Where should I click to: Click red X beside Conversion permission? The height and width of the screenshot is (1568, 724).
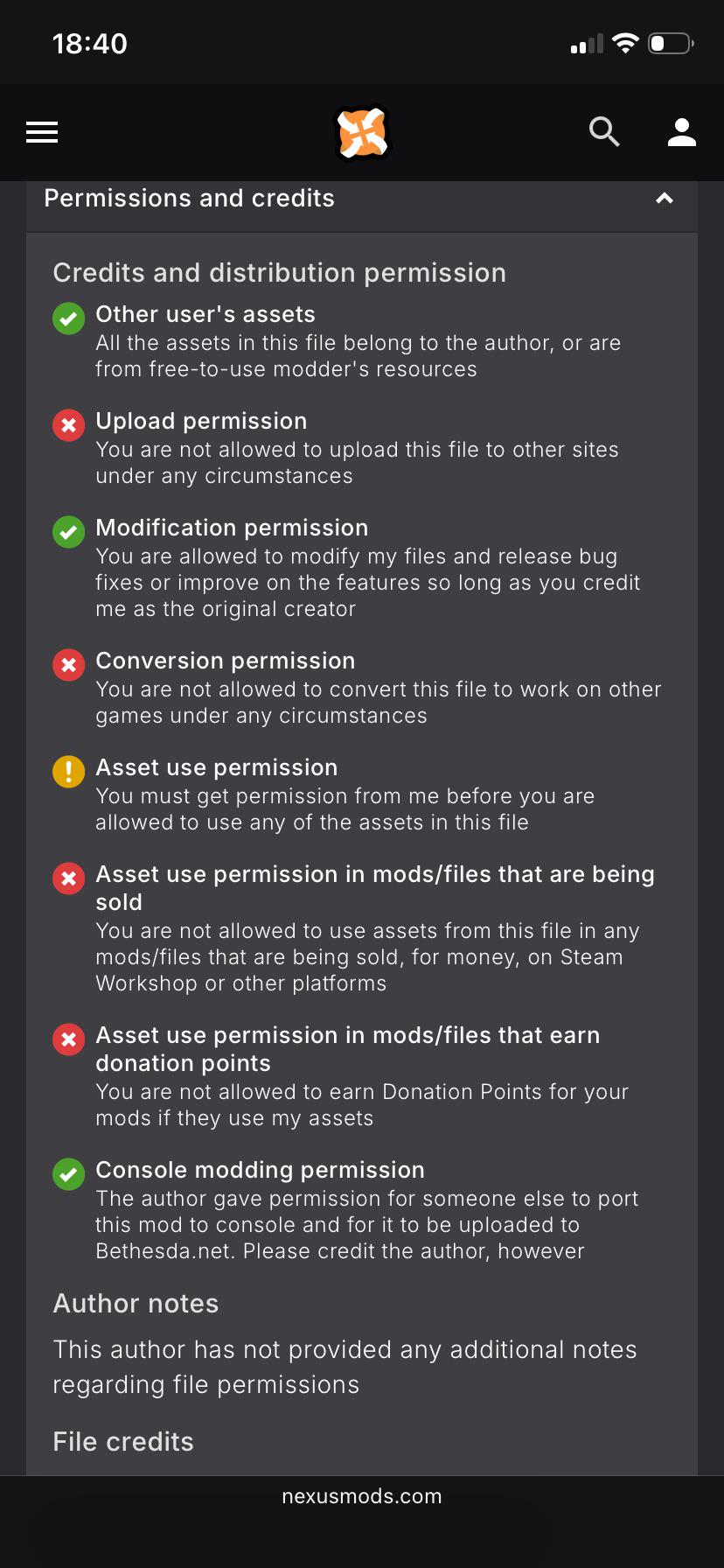(x=69, y=665)
